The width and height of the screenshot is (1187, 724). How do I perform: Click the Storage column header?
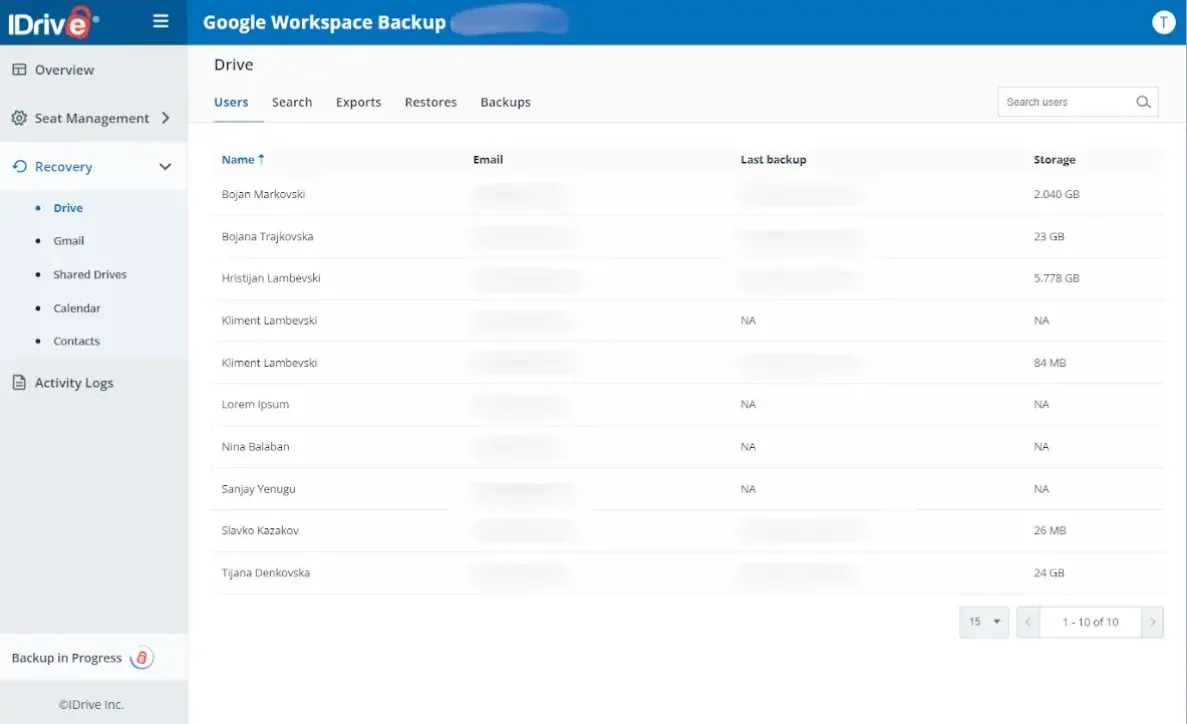click(1054, 159)
